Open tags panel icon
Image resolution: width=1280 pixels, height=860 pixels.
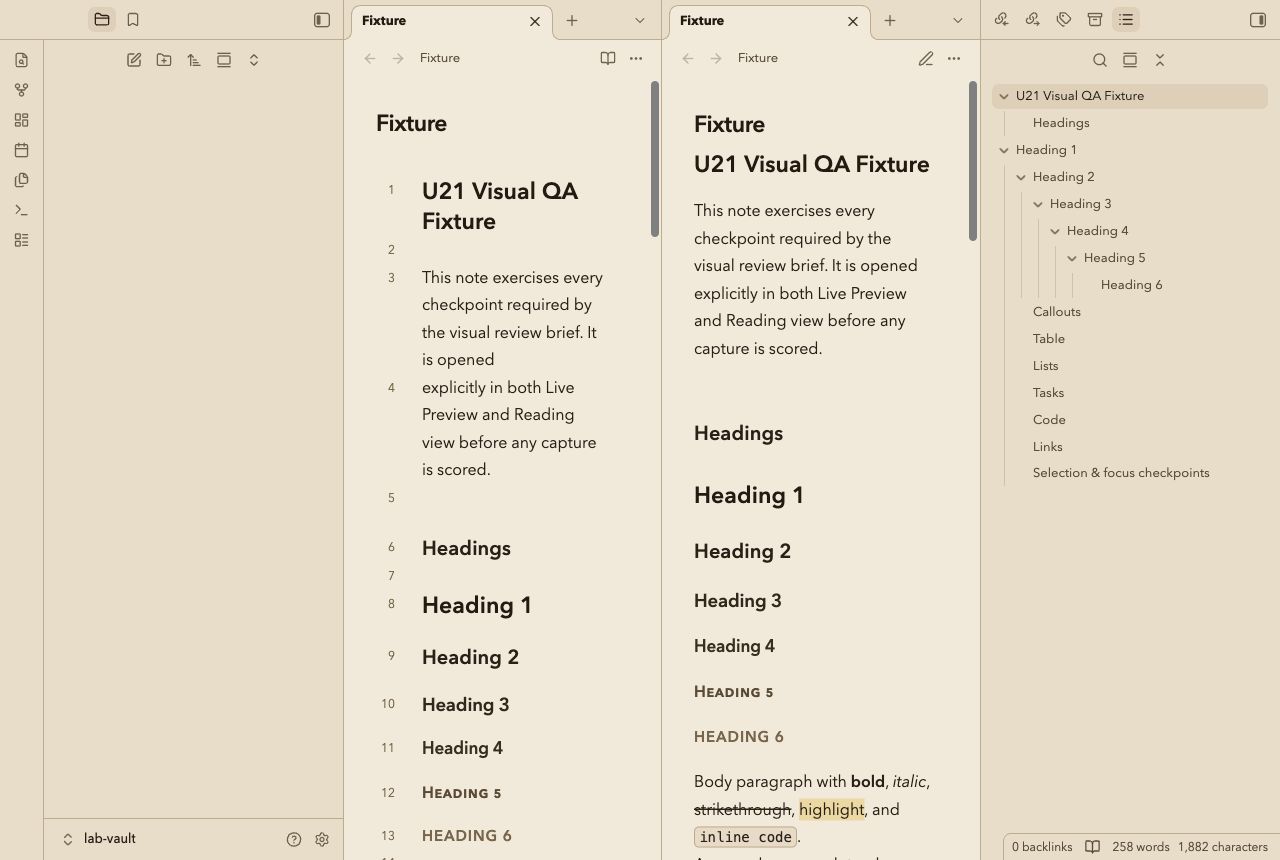pyautogui.click(x=1064, y=20)
